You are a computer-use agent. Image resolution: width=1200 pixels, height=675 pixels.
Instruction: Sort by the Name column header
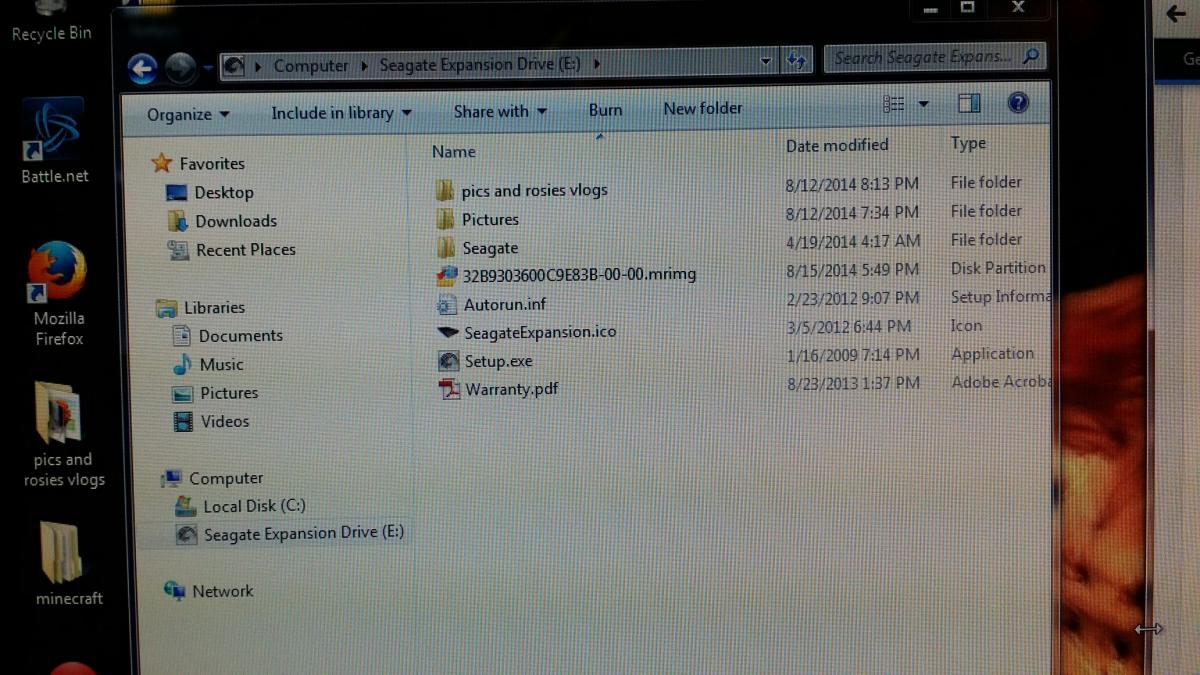[x=454, y=152]
